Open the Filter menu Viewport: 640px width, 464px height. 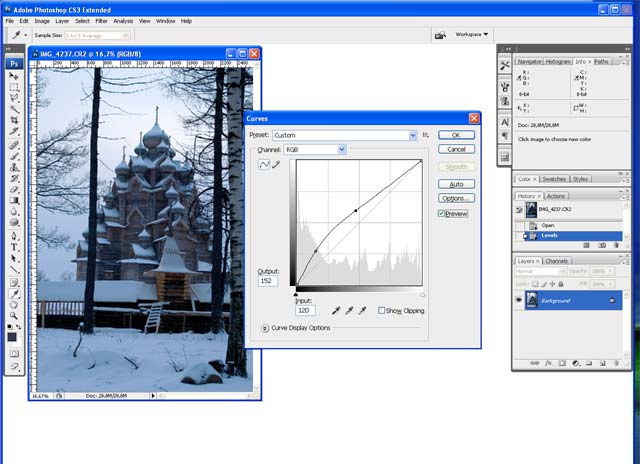click(101, 20)
